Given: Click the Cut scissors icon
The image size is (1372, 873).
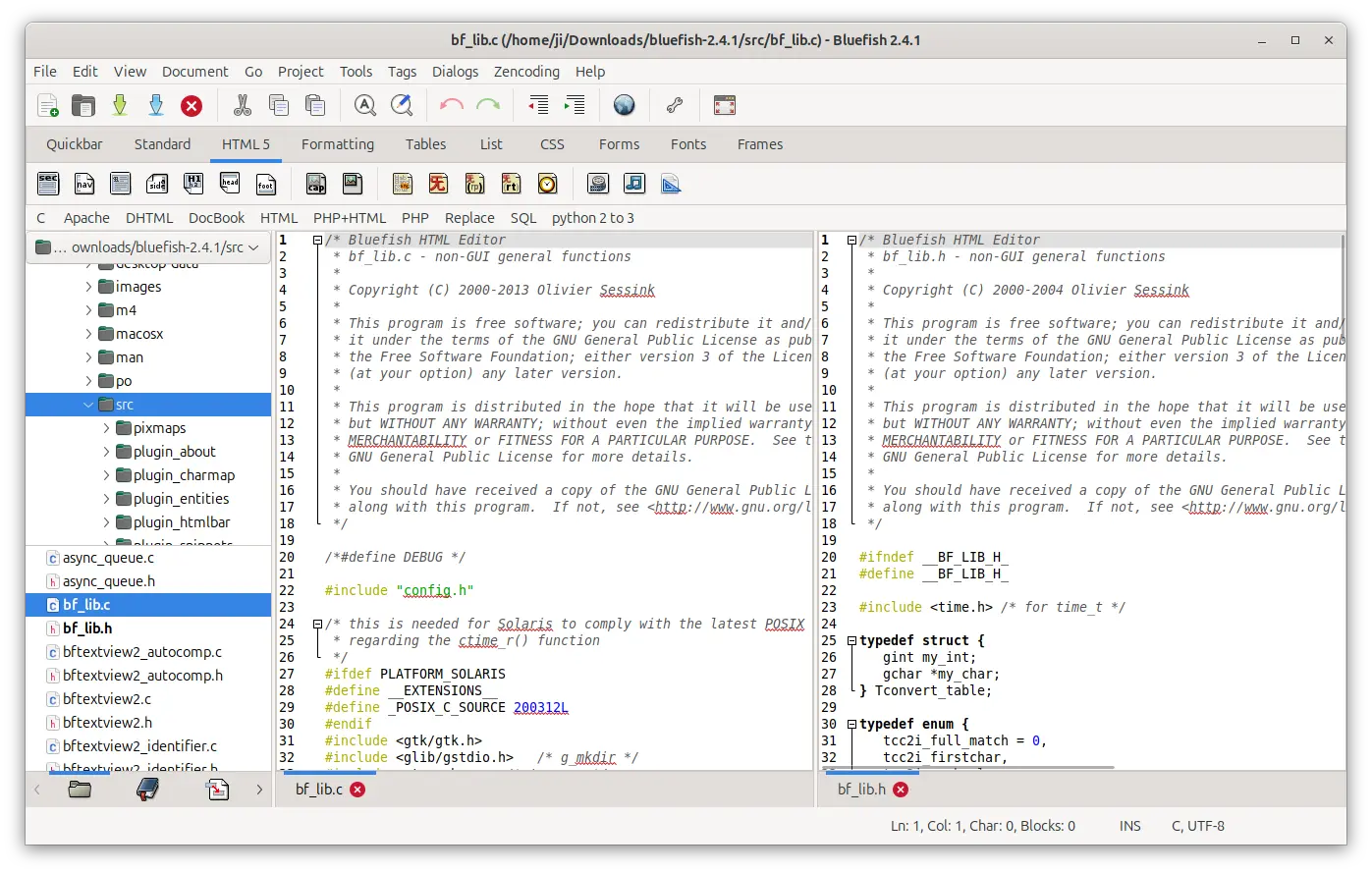Looking at the screenshot, I should [243, 106].
